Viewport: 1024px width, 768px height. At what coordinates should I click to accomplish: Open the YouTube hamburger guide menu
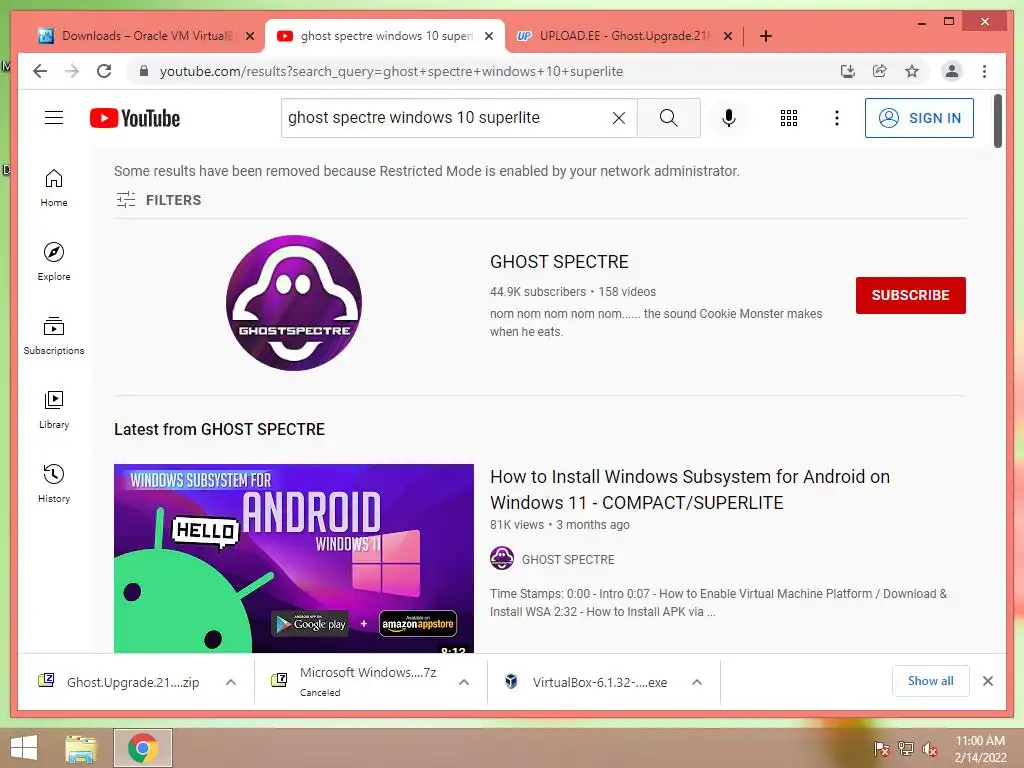54,118
